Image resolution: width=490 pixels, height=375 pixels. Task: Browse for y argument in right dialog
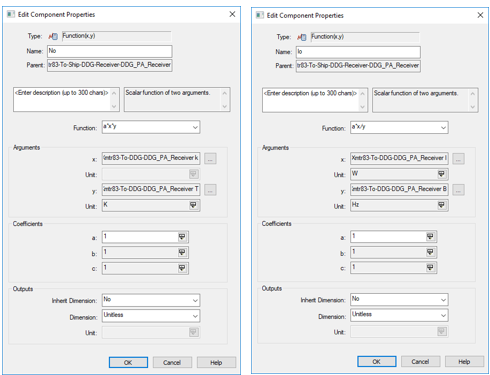458,190
